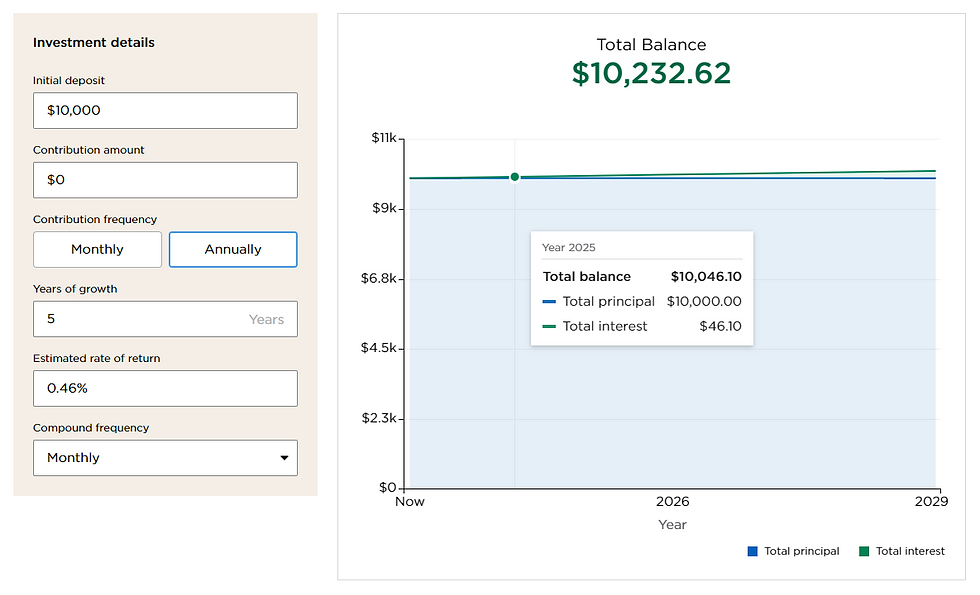Click the $10,232.62 total balance amount

pos(651,73)
